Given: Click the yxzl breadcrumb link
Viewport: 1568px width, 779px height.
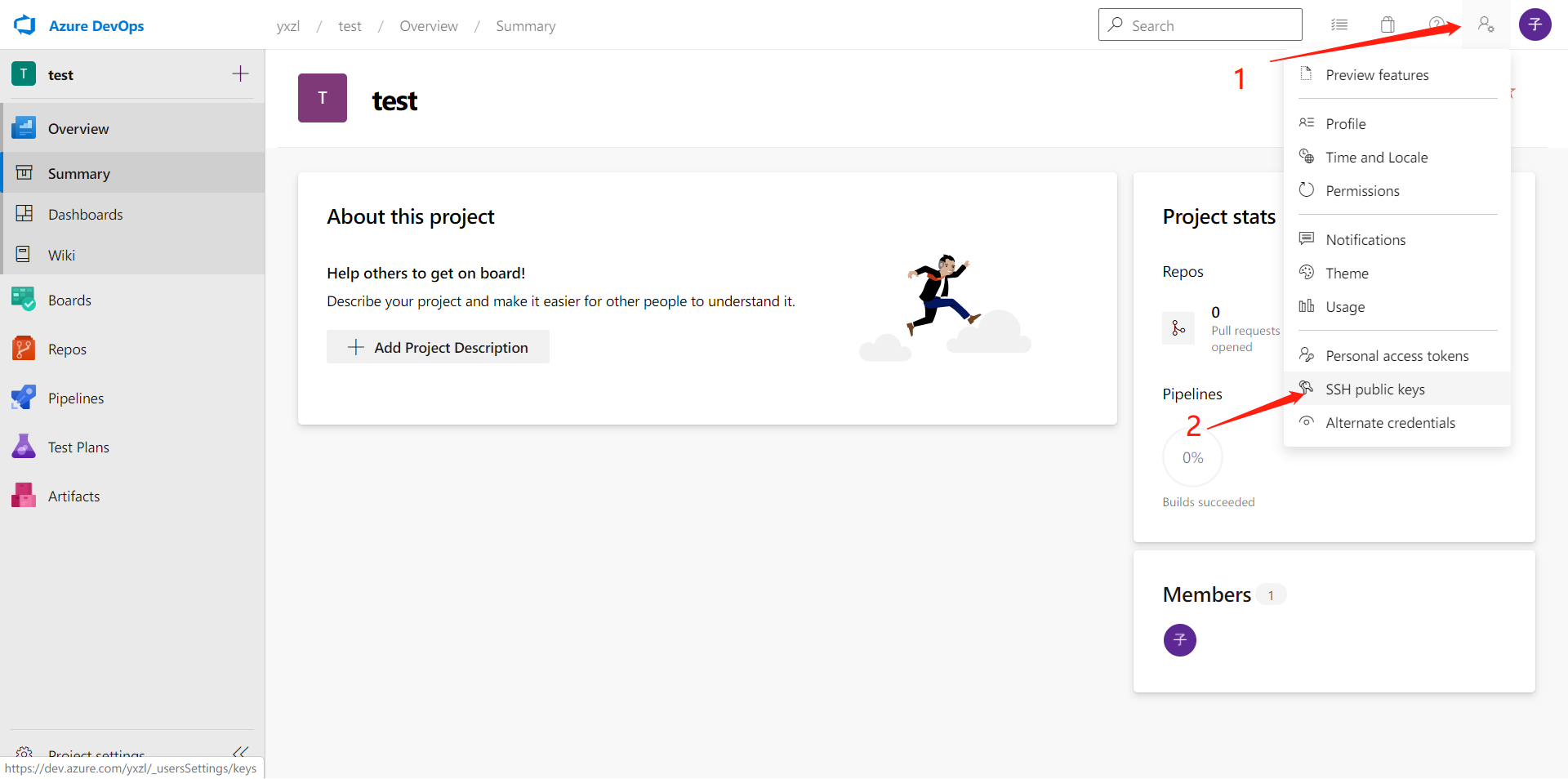Looking at the screenshot, I should [288, 26].
